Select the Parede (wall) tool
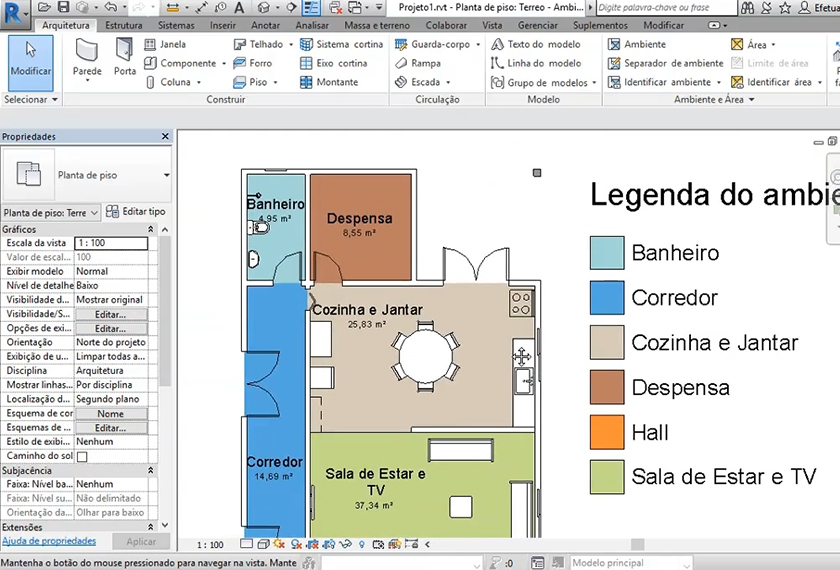Image resolution: width=840 pixels, height=570 pixels. click(x=87, y=58)
